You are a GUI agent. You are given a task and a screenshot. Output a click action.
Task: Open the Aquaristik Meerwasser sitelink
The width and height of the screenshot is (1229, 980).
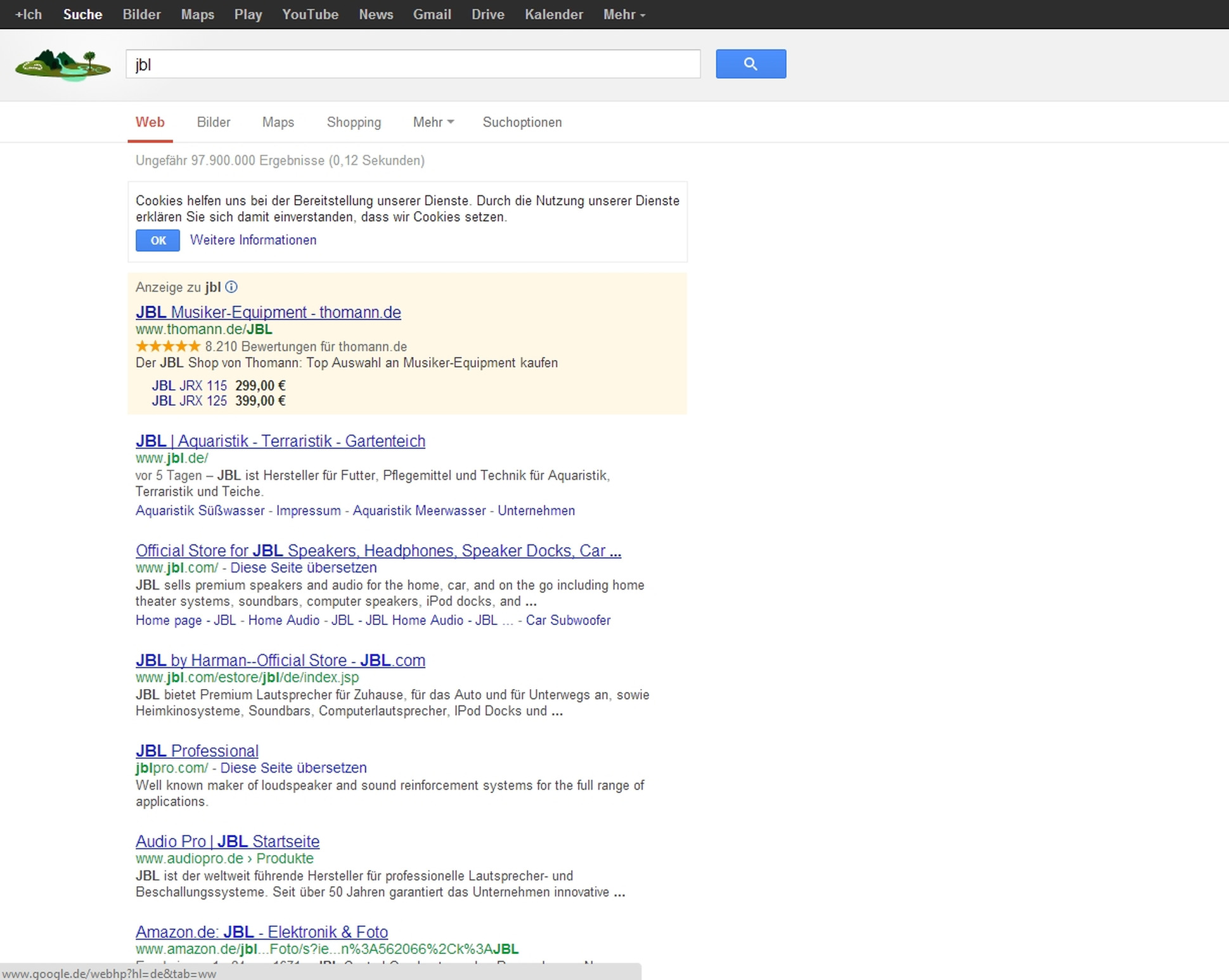419,510
